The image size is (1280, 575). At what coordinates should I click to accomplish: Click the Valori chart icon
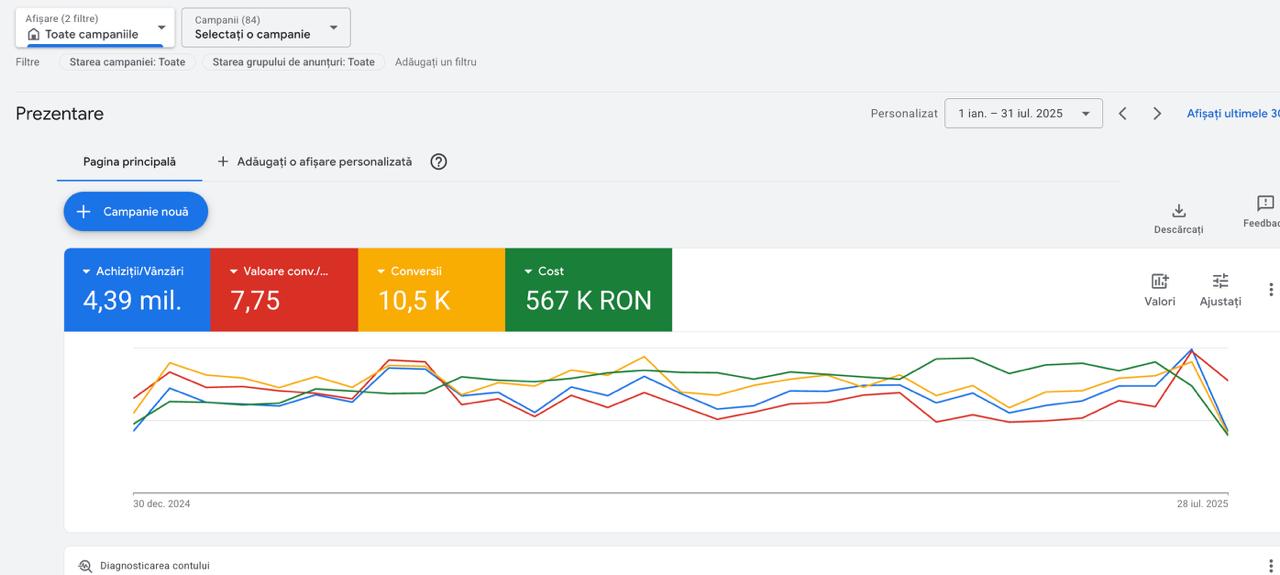1160,281
